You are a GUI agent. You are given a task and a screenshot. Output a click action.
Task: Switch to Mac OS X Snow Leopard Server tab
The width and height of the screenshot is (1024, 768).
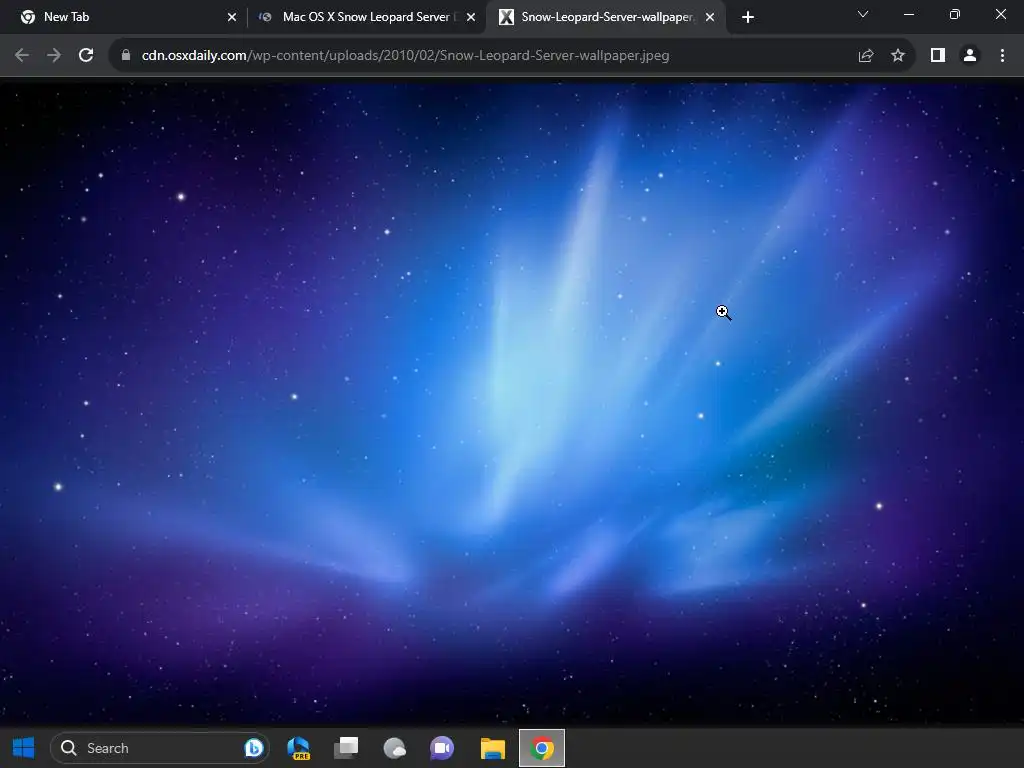coord(366,17)
